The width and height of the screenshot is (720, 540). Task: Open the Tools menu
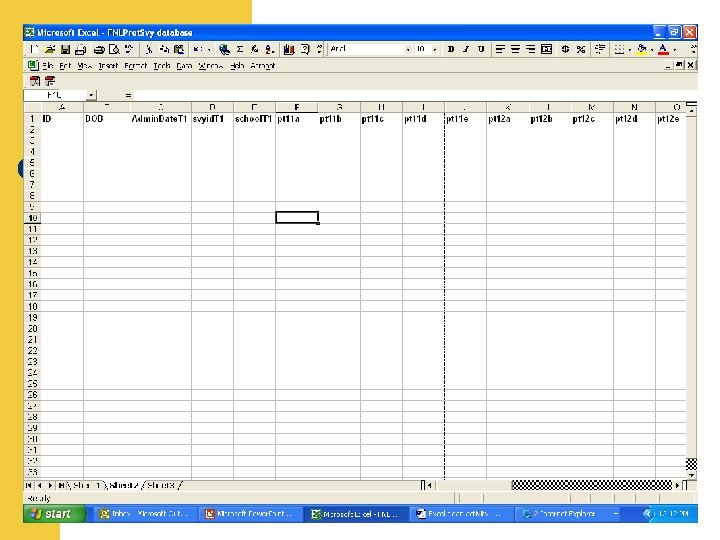tap(162, 66)
